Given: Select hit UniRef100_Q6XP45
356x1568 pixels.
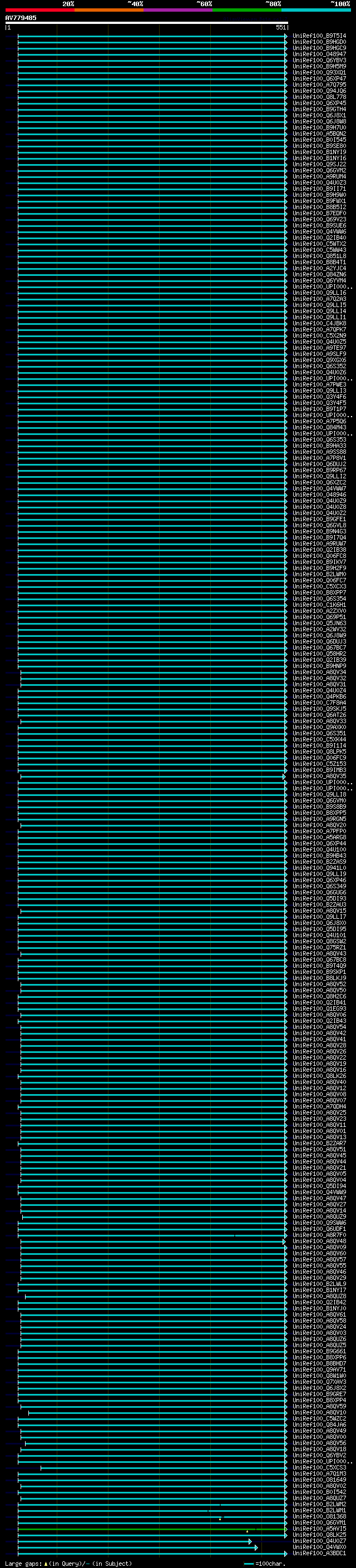Looking at the screenshot, I should 319,103.
